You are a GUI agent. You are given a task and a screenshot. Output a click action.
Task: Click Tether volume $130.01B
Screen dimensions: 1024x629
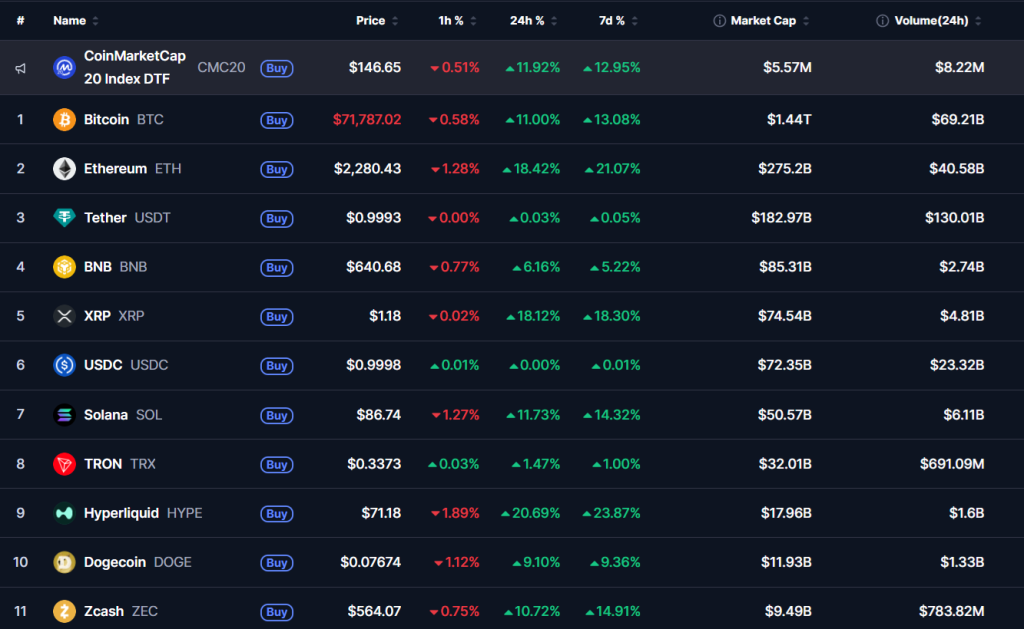(x=954, y=218)
